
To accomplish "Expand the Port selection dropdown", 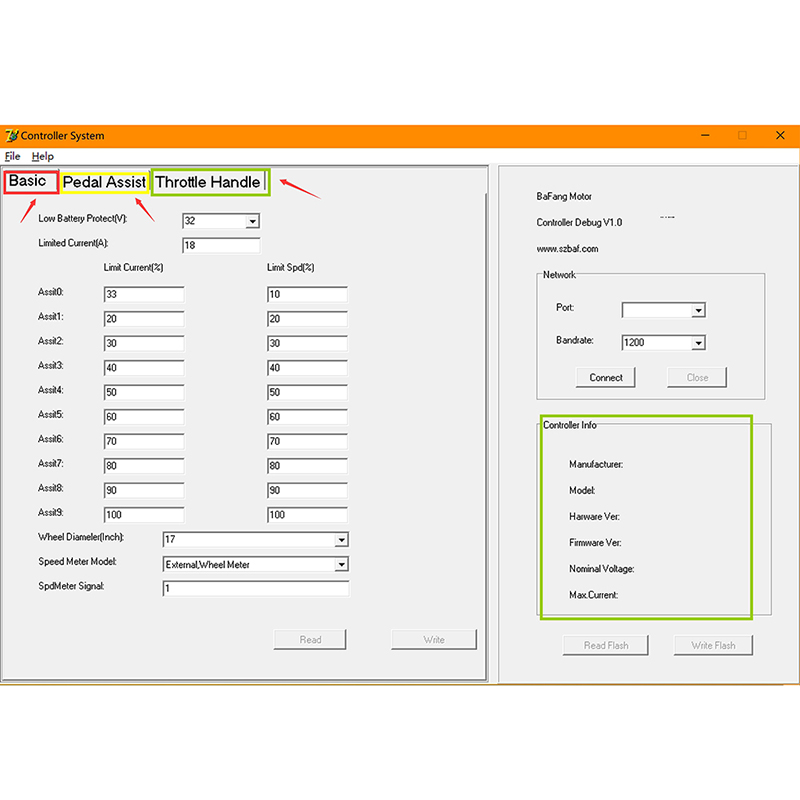I will click(x=698, y=311).
